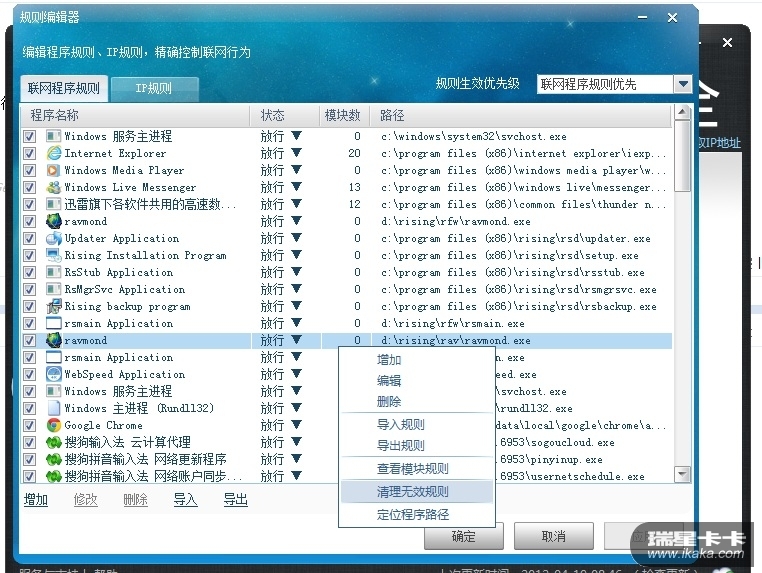This screenshot has height=573, width=762.
Task: Click the list scrollbar down arrow
Action: 683,474
